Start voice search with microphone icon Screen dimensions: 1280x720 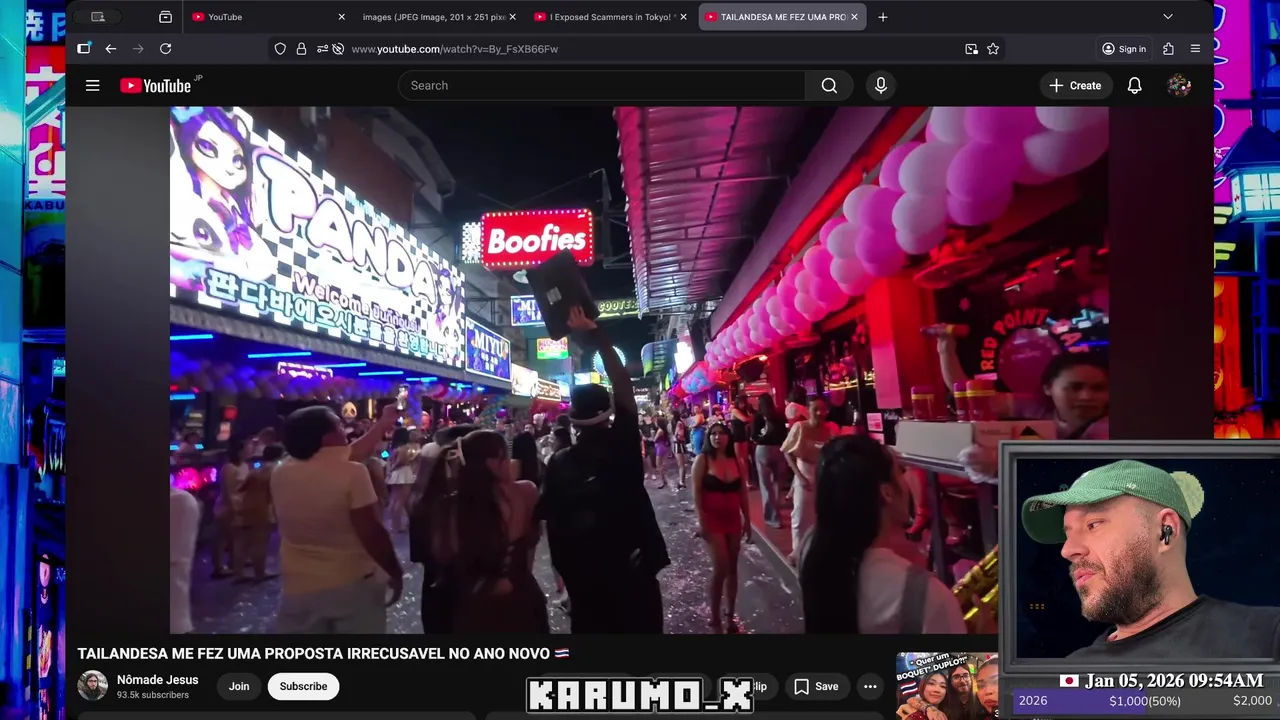[881, 86]
